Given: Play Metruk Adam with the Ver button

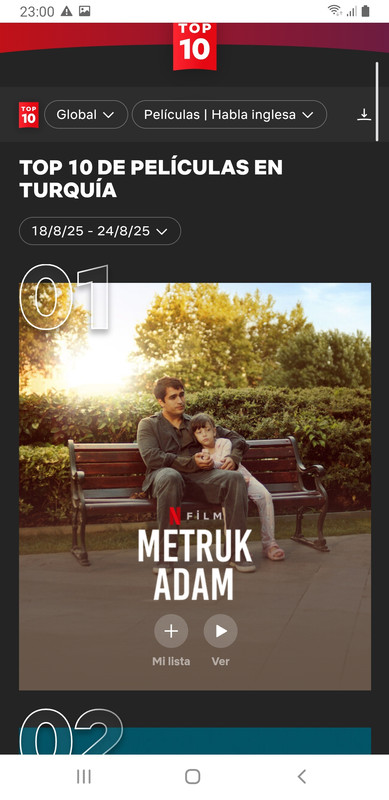Looking at the screenshot, I should (x=221, y=631).
